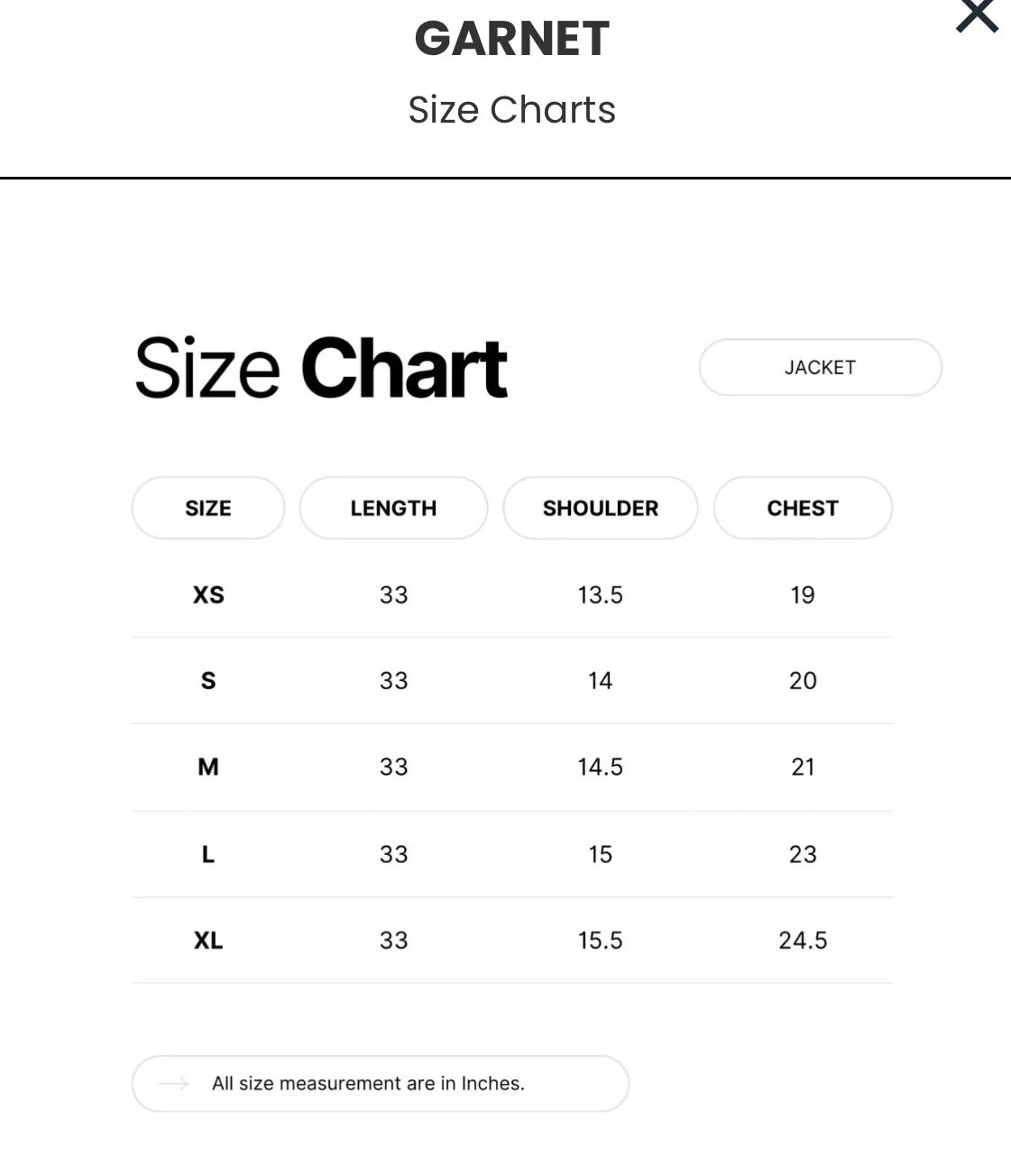Click the XS shoulder value 13.5

(x=601, y=595)
